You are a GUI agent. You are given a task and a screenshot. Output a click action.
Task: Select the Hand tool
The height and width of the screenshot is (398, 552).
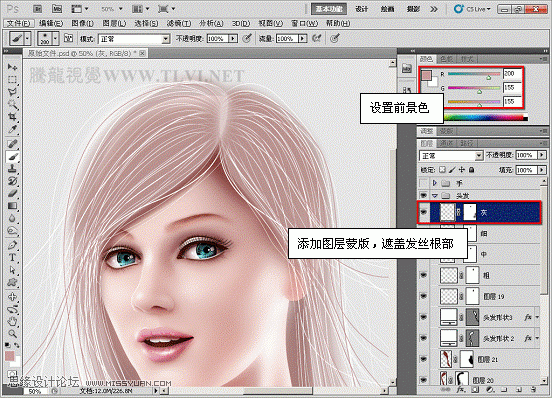coord(13,321)
